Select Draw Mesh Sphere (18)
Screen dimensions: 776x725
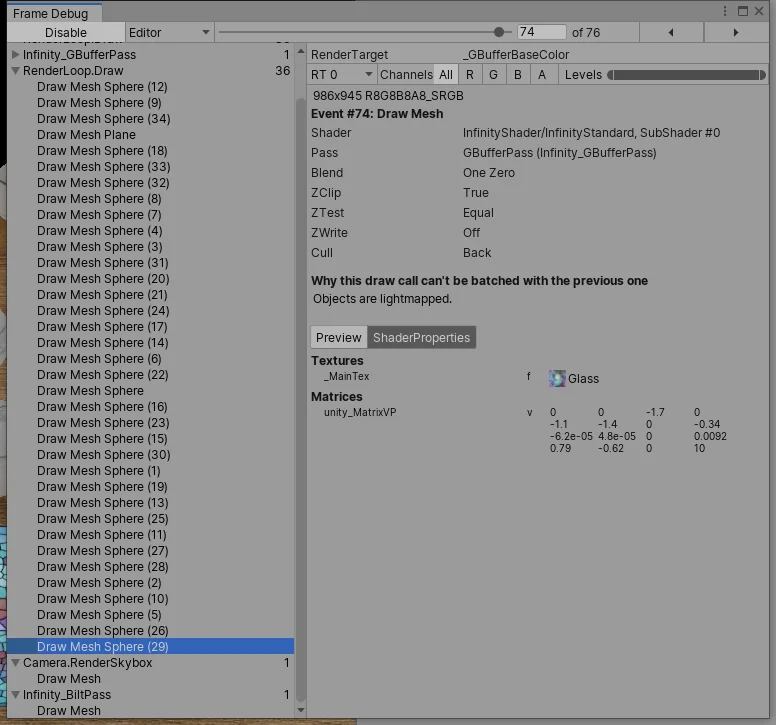click(151, 151)
